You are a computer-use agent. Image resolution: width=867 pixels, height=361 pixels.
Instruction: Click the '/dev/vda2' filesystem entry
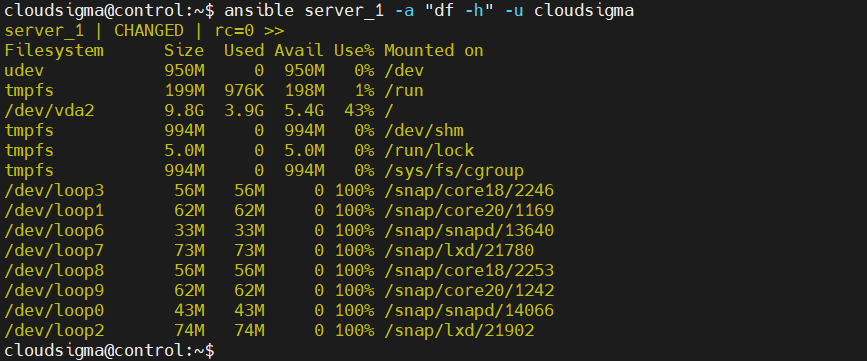[49, 111]
